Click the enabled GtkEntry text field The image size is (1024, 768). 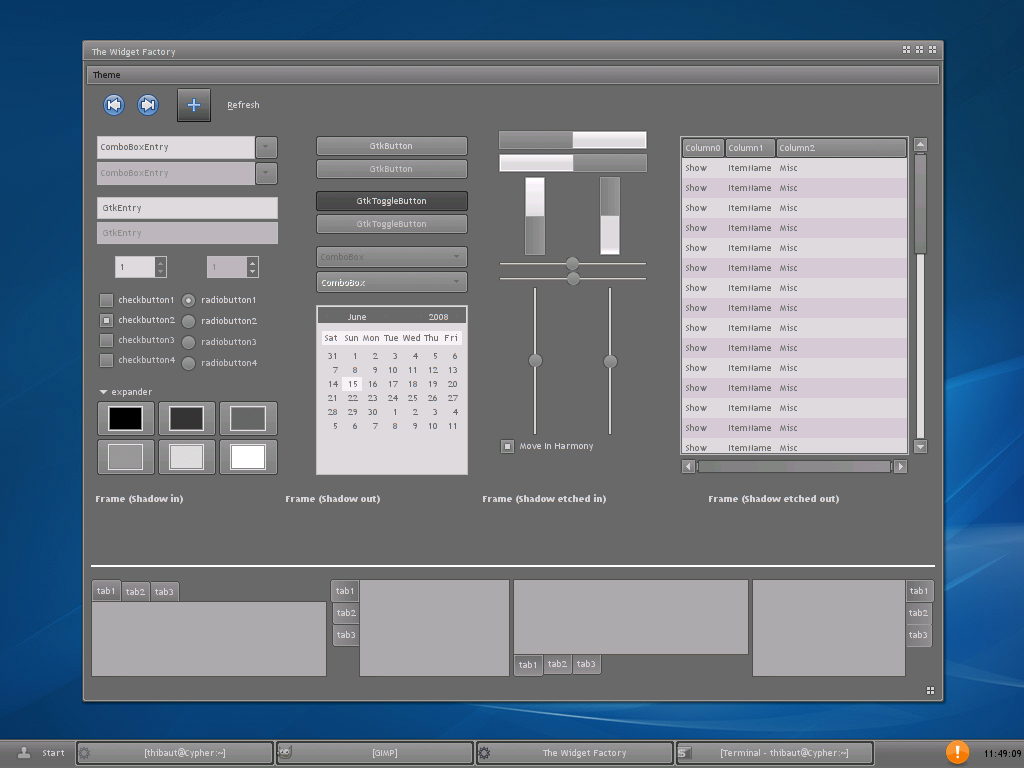pyautogui.click(x=187, y=208)
